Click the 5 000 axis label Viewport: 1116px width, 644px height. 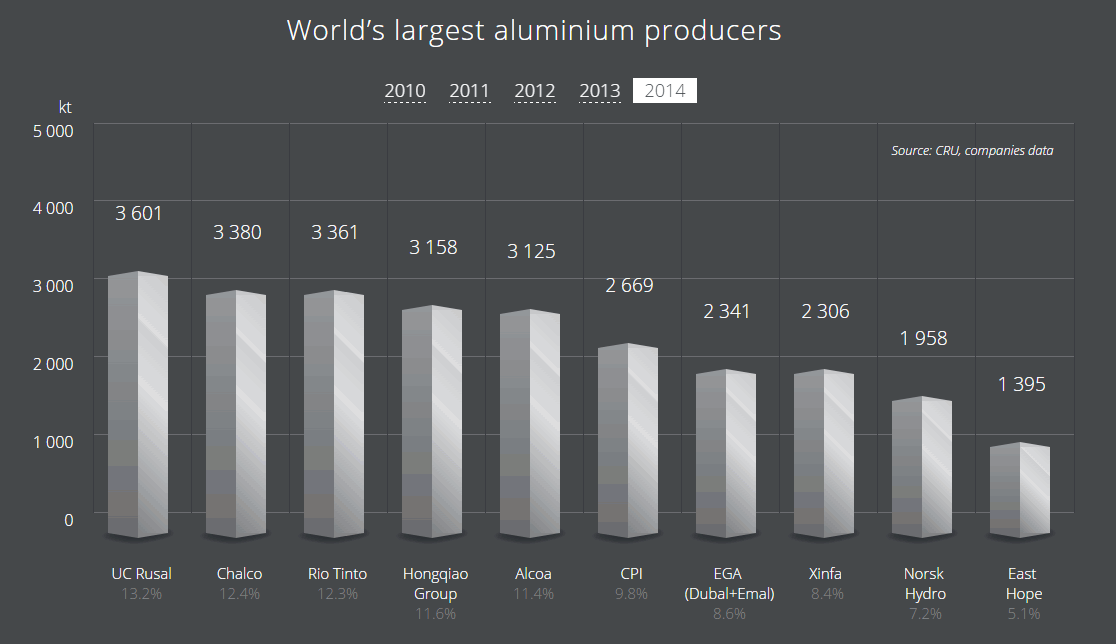[x=53, y=131]
